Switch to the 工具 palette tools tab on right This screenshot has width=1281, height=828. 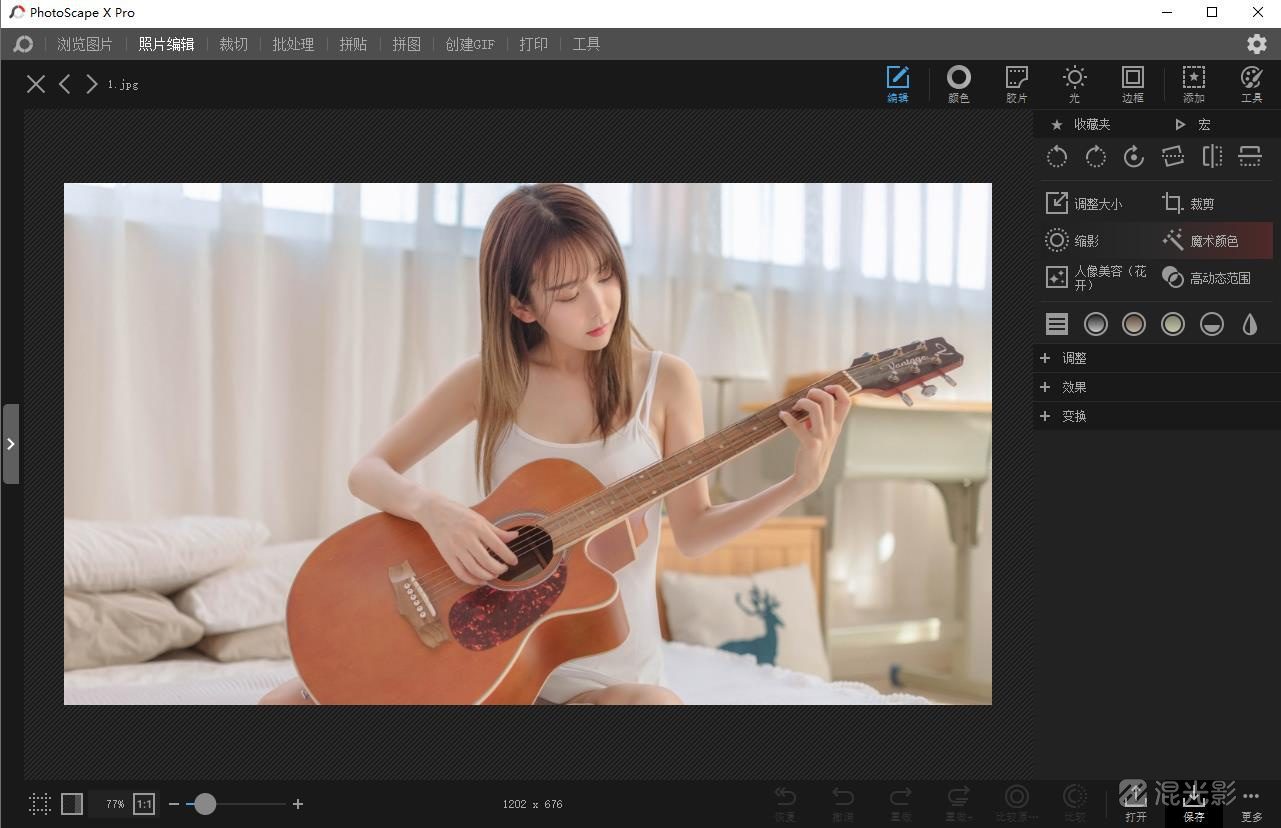tap(1252, 84)
